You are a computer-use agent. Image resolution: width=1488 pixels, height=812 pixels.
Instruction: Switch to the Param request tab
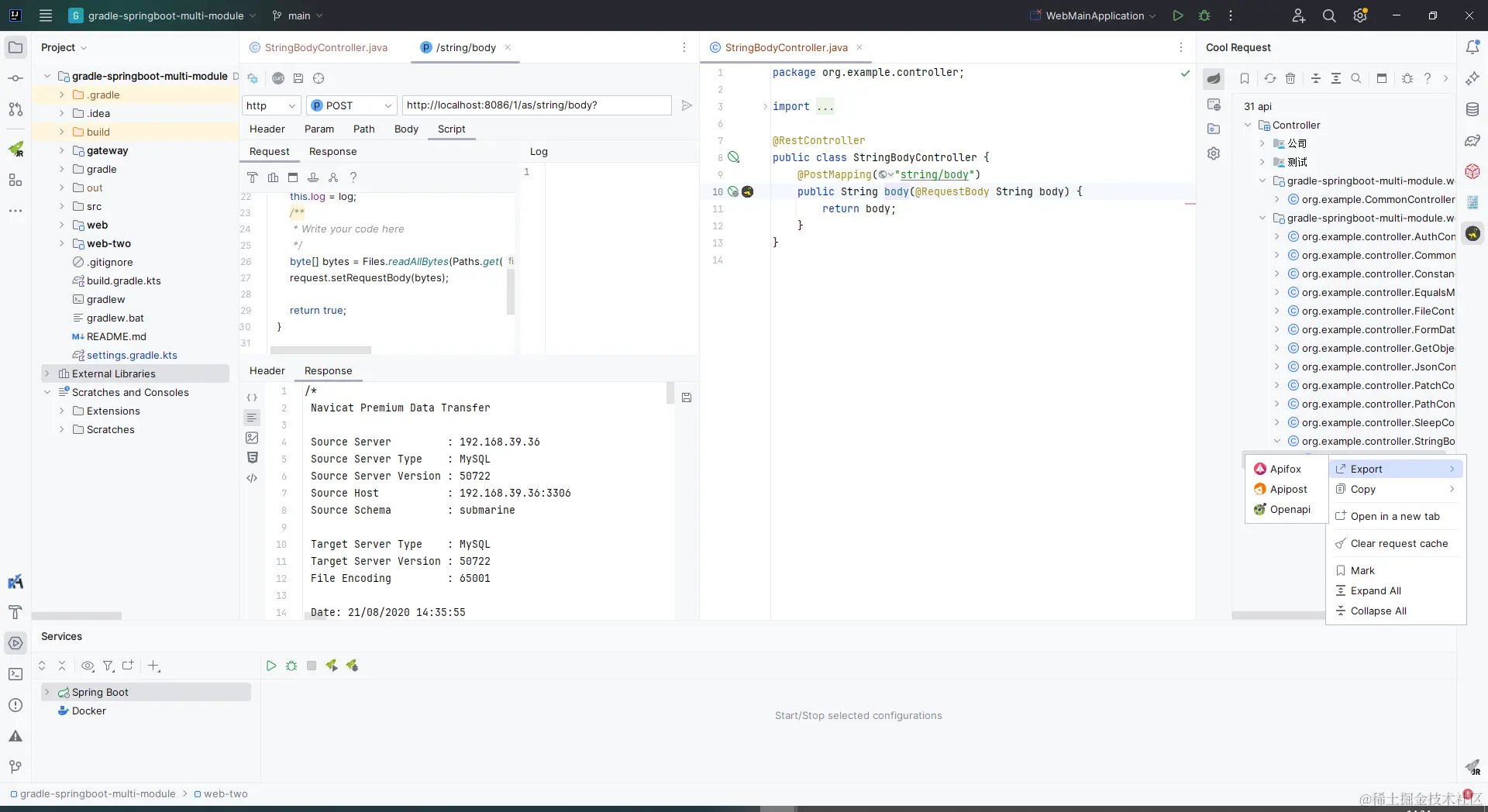[319, 129]
